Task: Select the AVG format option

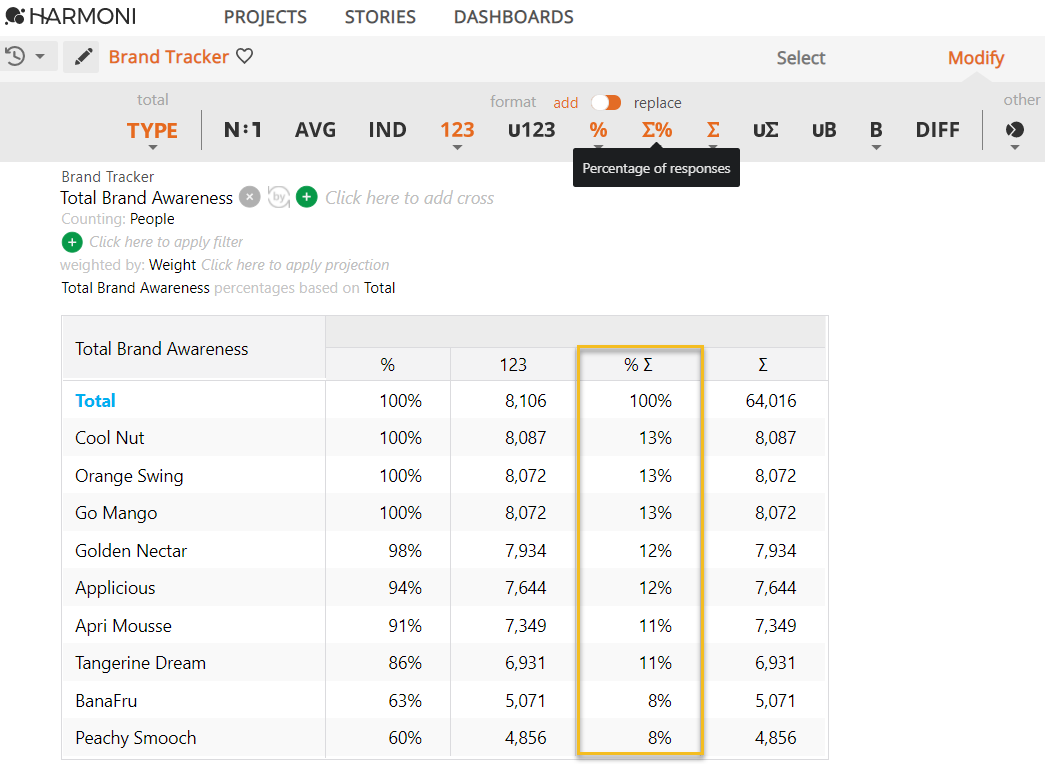Action: click(x=315, y=130)
